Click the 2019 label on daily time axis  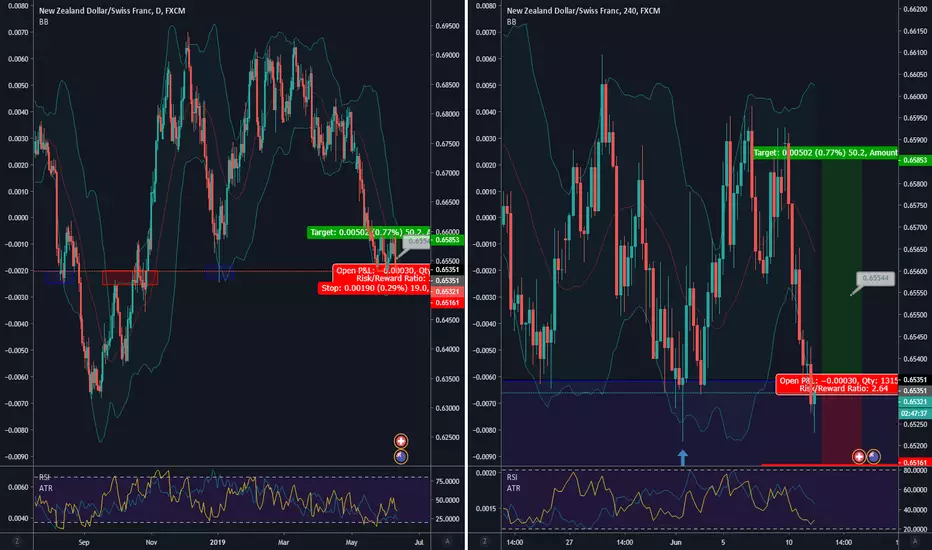click(218, 542)
